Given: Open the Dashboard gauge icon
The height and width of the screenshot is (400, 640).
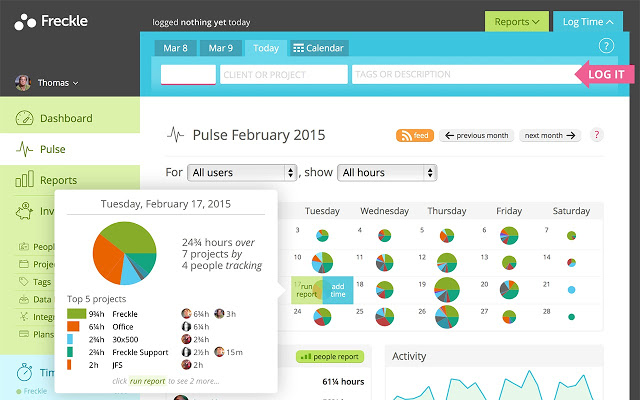Looking at the screenshot, I should tap(25, 118).
